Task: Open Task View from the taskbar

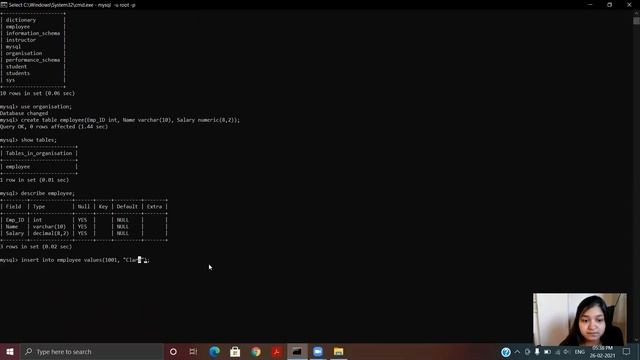Action: coord(193,351)
